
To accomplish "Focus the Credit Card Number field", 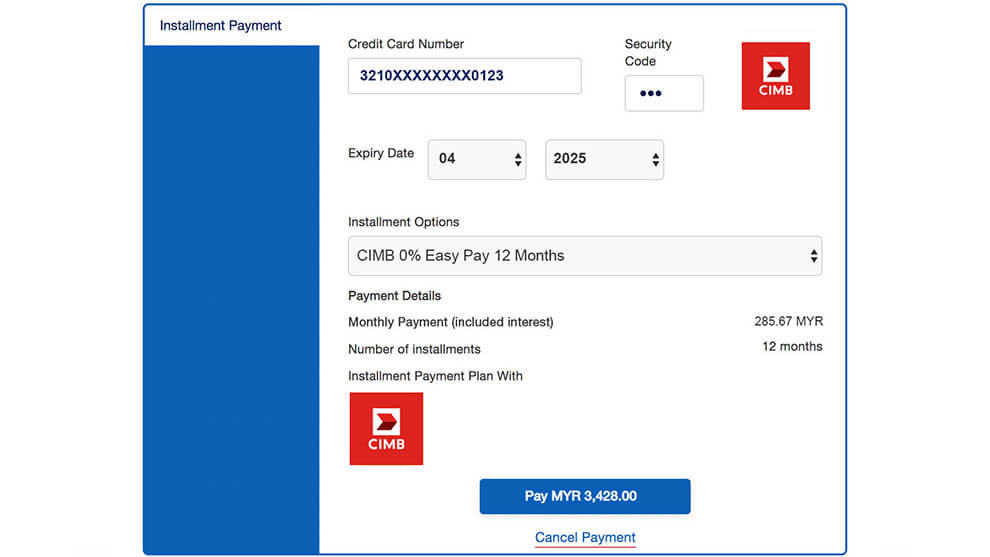I will 465,76.
